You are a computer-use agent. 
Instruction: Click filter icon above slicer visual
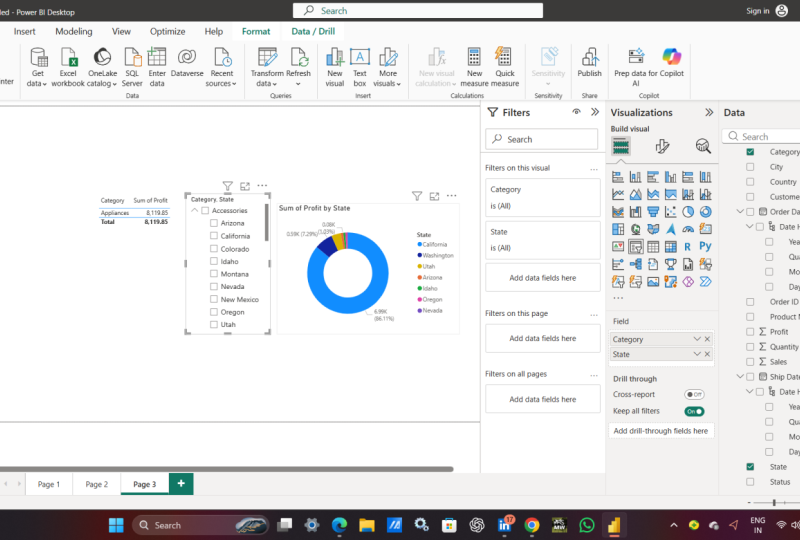point(228,186)
